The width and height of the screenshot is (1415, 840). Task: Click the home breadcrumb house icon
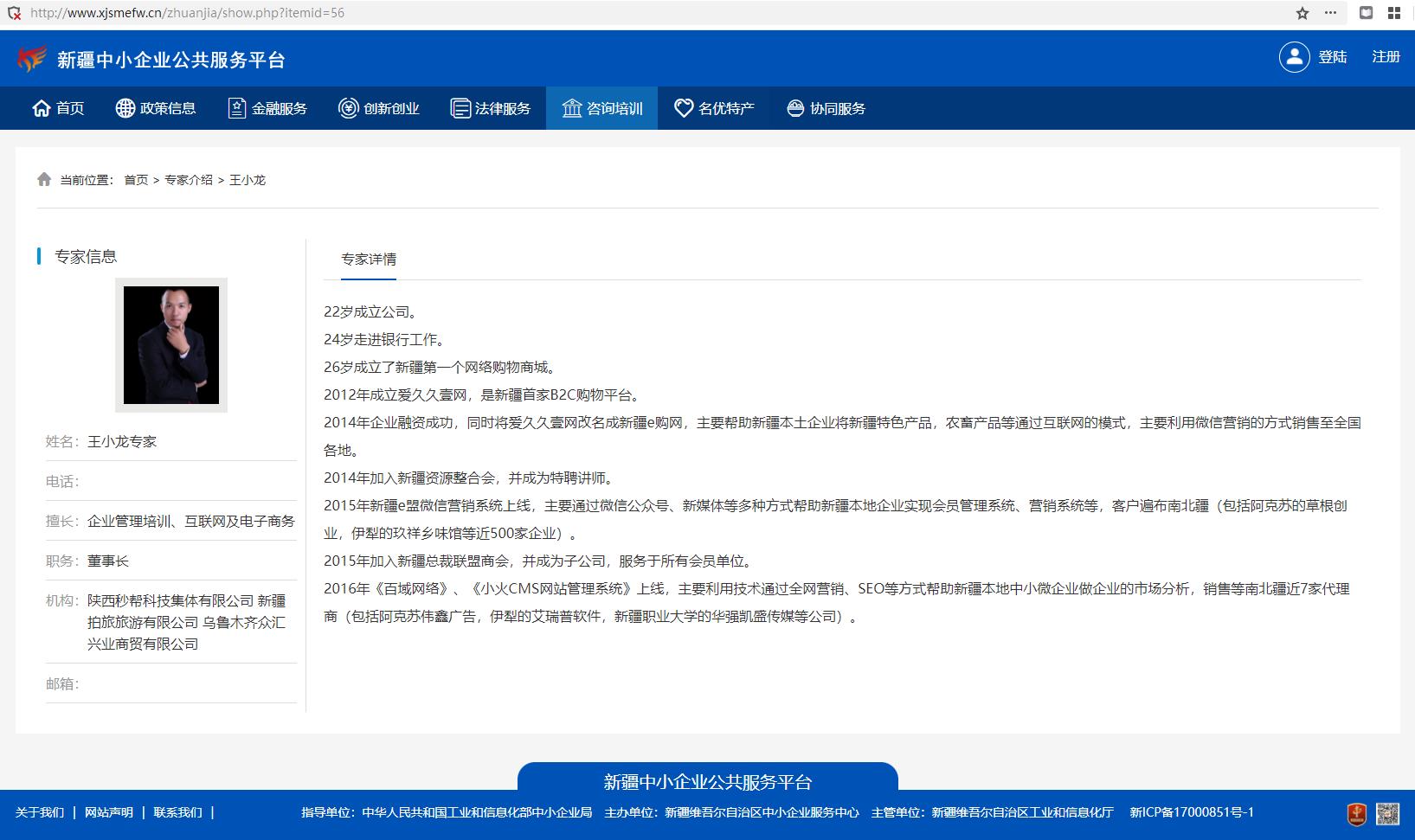[x=44, y=179]
